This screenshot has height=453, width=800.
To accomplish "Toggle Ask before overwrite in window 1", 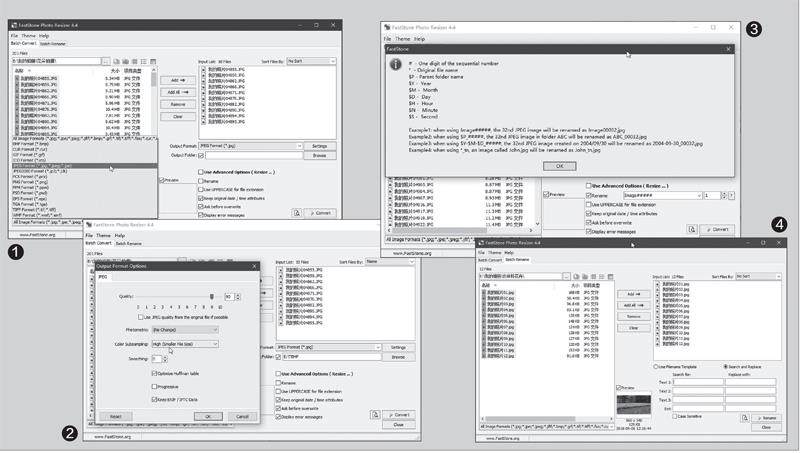I will 201,207.
